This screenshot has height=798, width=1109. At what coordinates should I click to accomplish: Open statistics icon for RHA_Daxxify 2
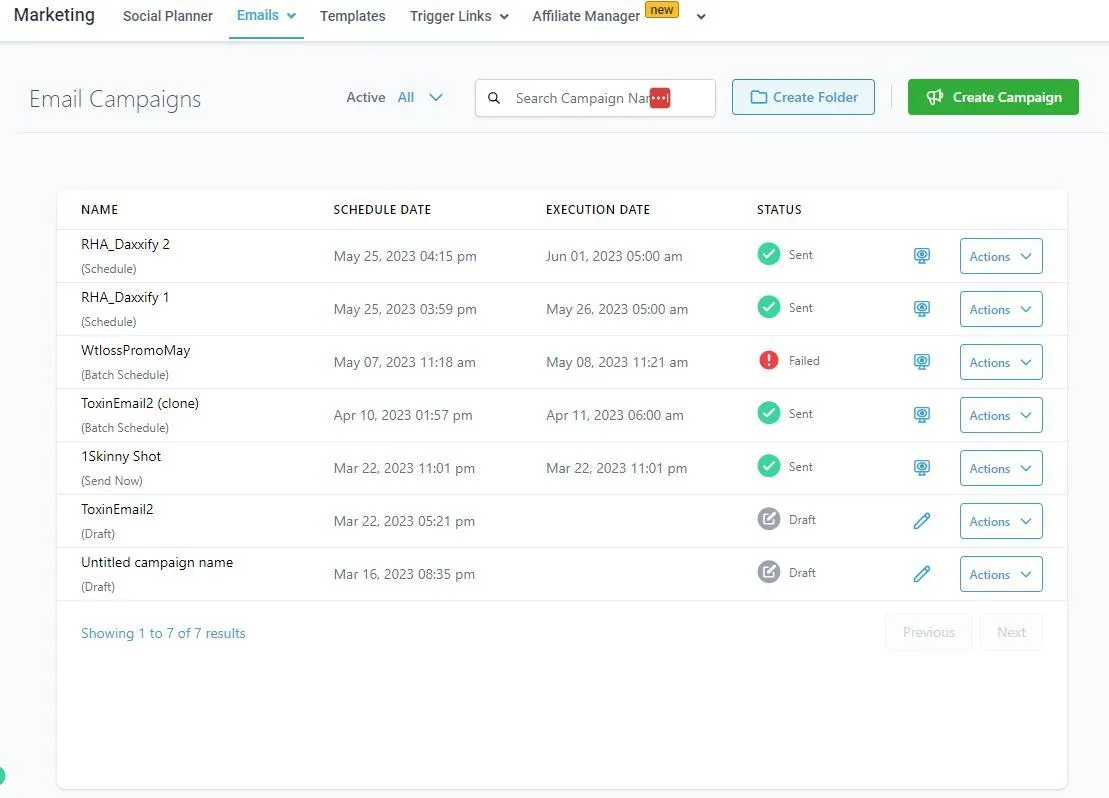pos(921,255)
